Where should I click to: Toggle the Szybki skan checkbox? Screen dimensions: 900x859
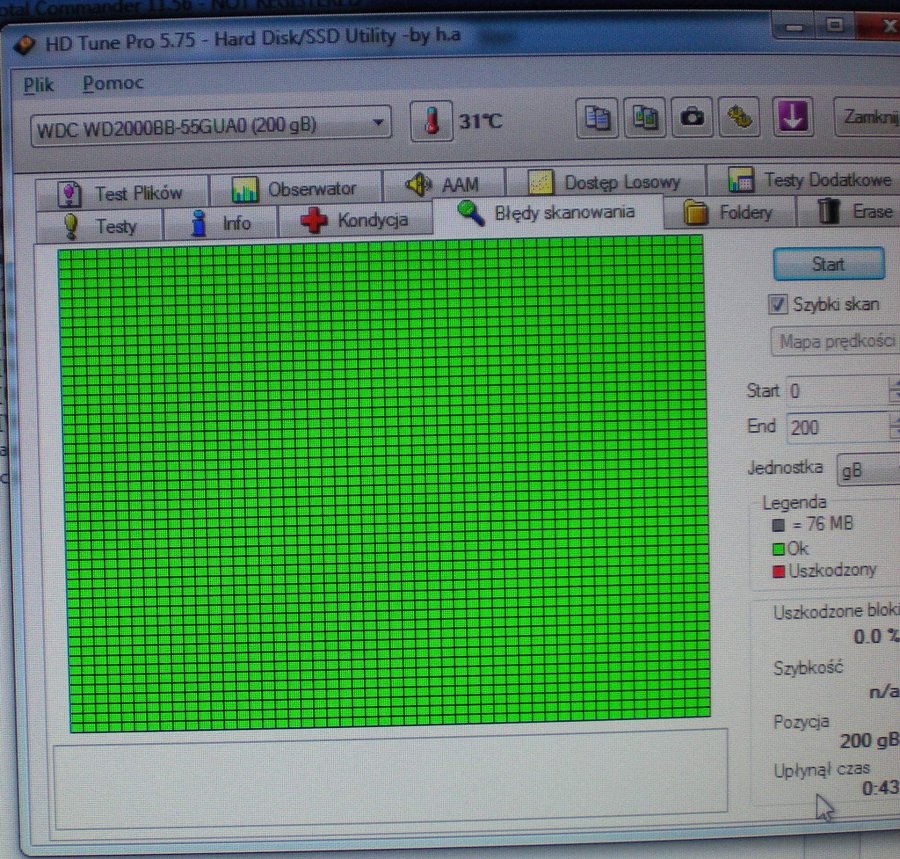(x=778, y=304)
